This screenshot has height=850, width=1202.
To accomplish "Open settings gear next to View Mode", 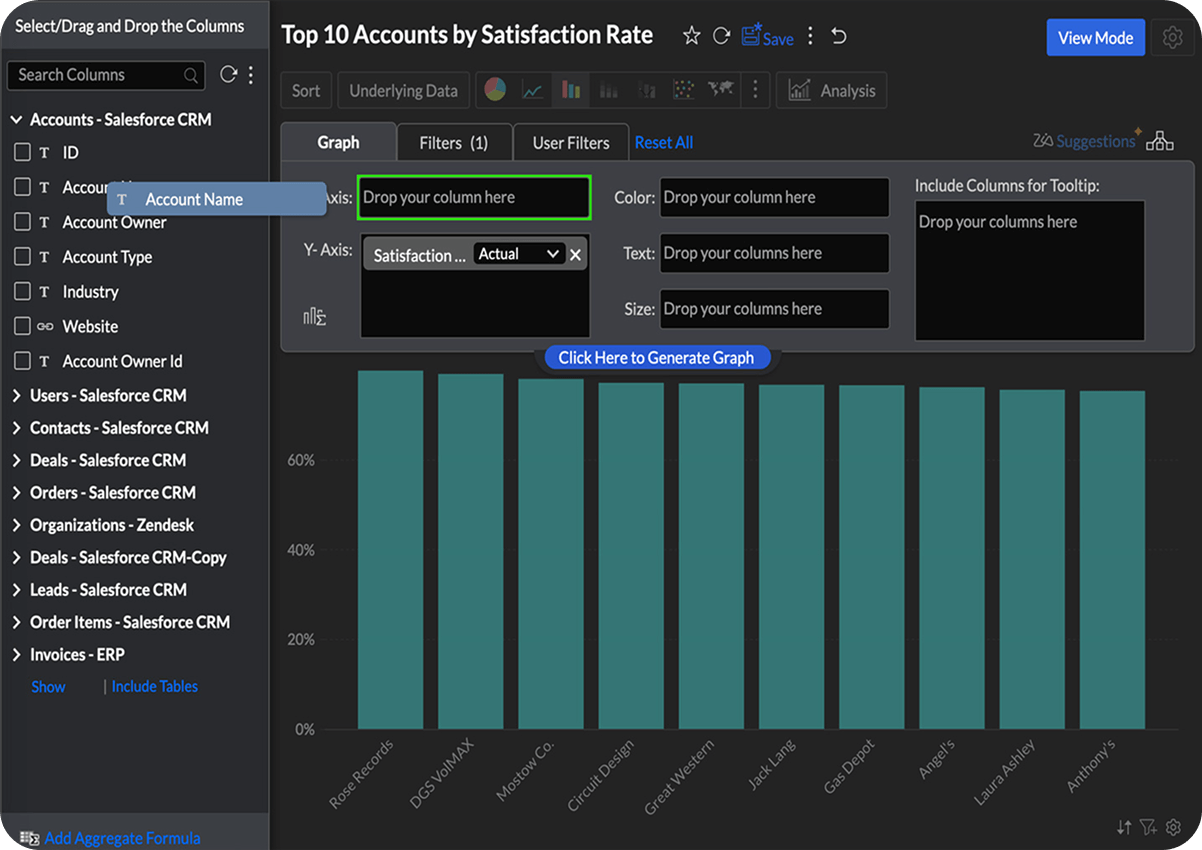I will (1172, 38).
